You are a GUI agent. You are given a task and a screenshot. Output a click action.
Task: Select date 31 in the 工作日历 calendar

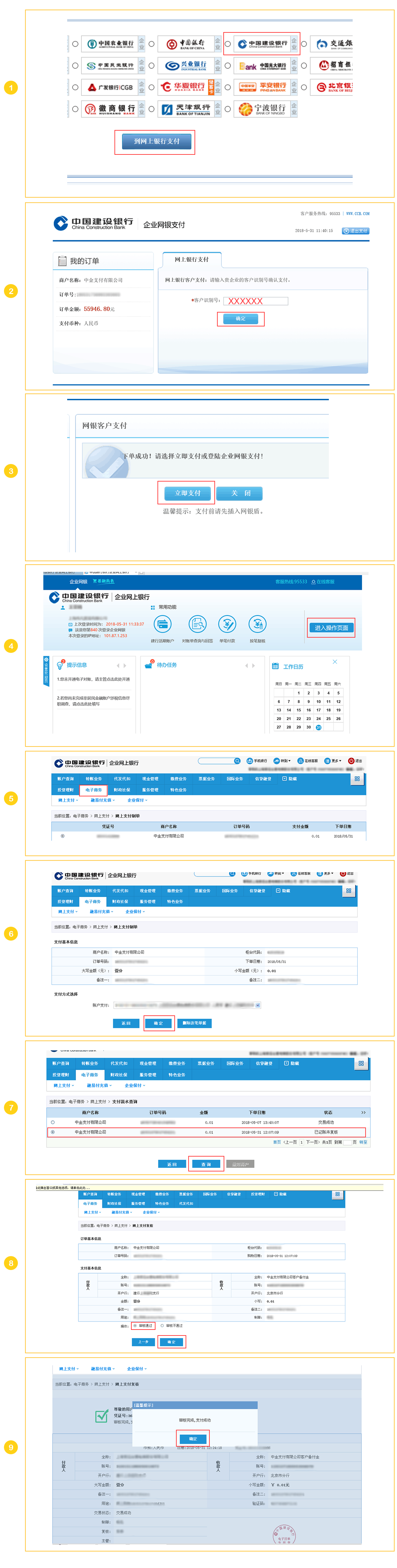point(319,727)
